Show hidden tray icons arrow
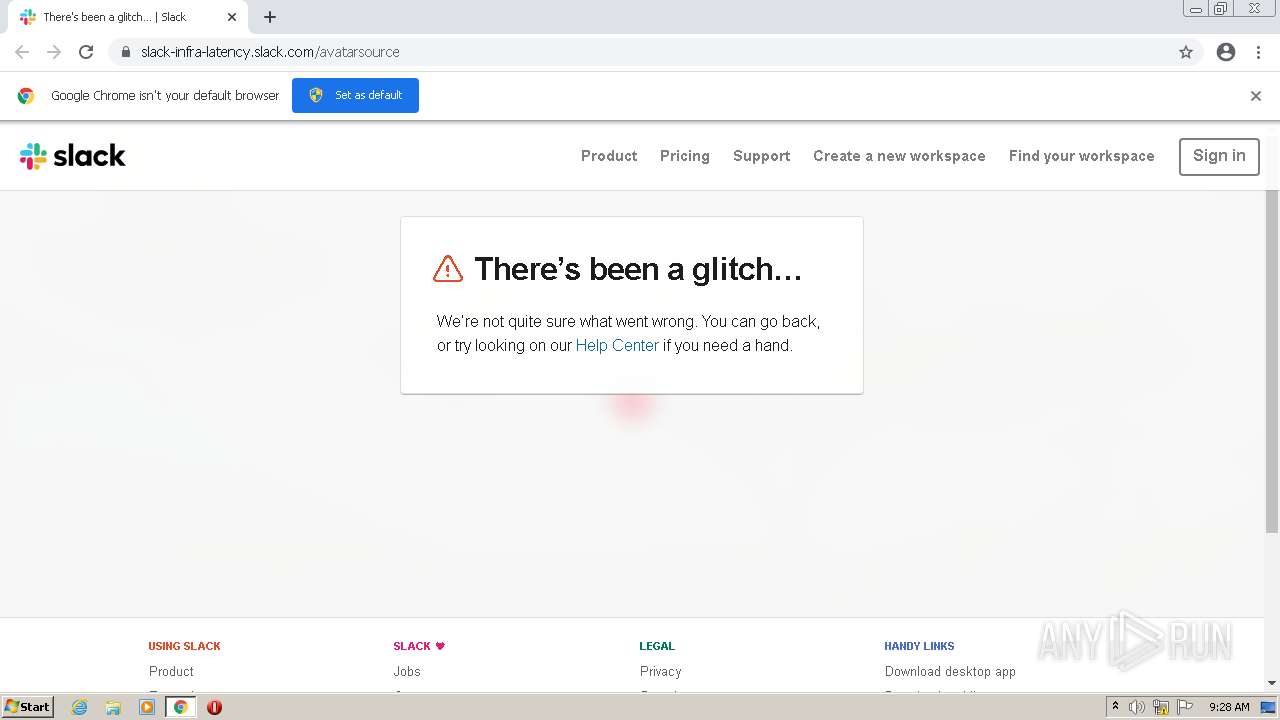 coord(1115,707)
